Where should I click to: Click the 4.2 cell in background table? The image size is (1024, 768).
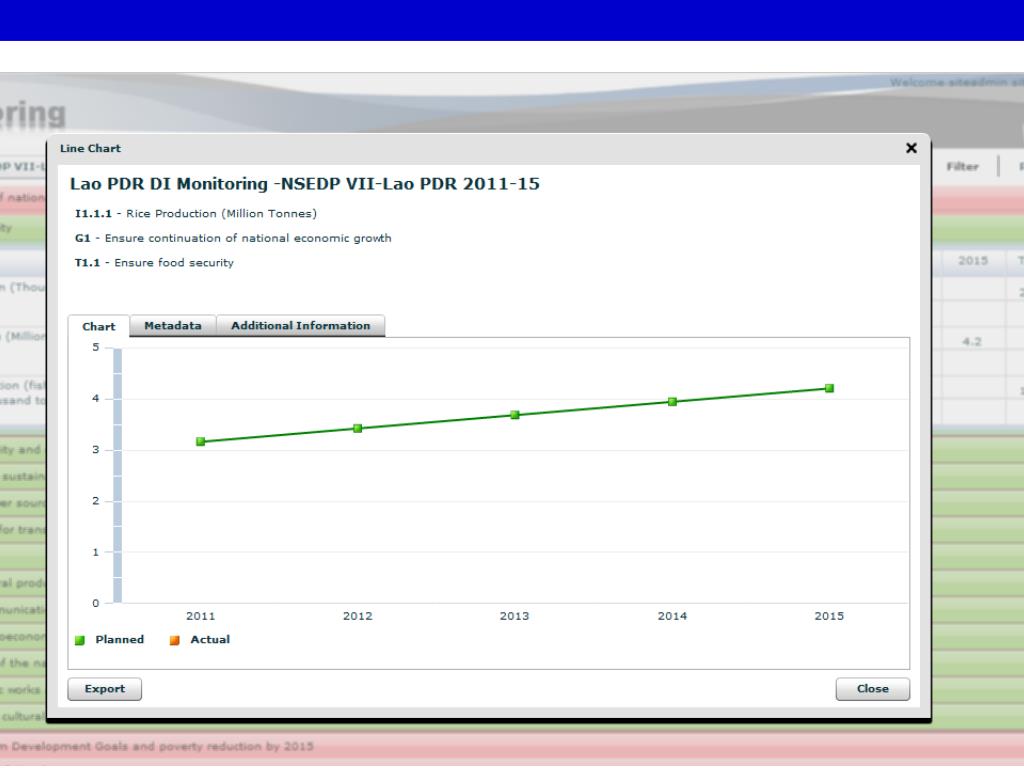tap(972, 342)
